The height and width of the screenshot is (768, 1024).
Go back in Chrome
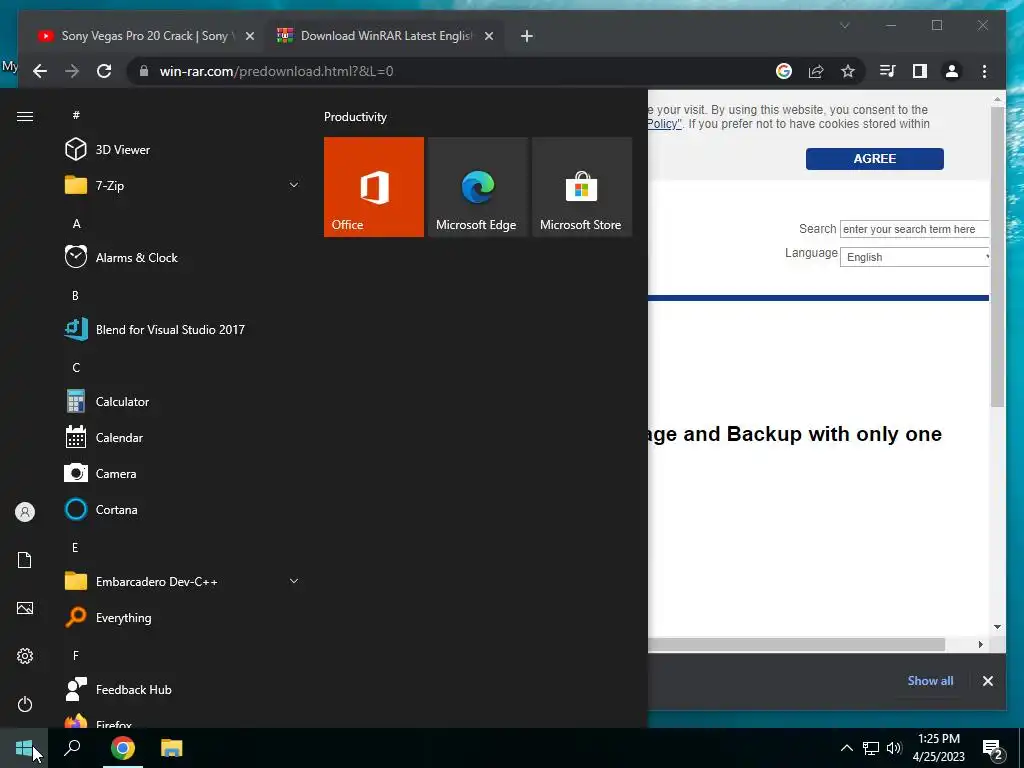(x=40, y=71)
